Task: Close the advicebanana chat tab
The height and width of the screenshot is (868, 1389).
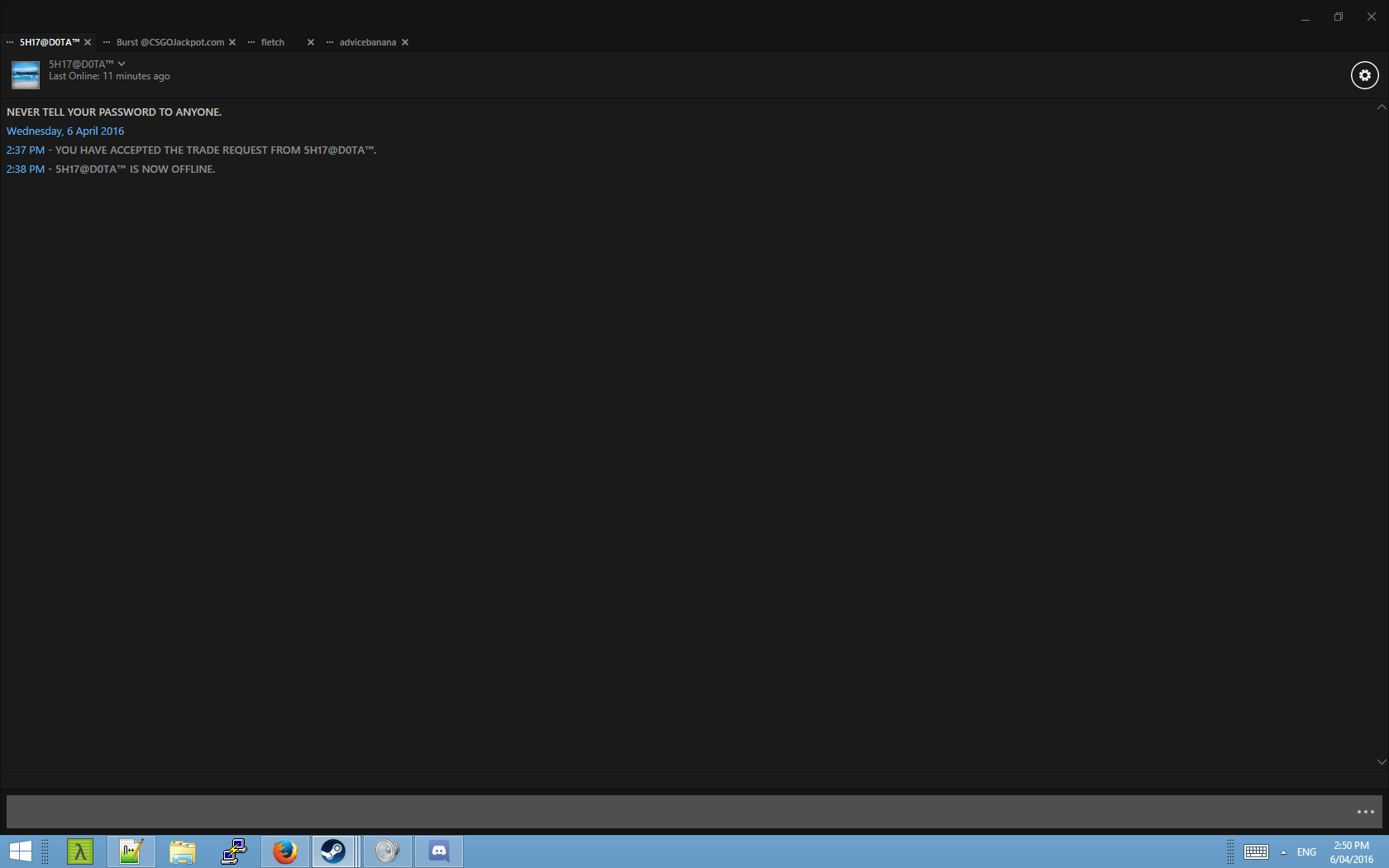Action: 405,42
